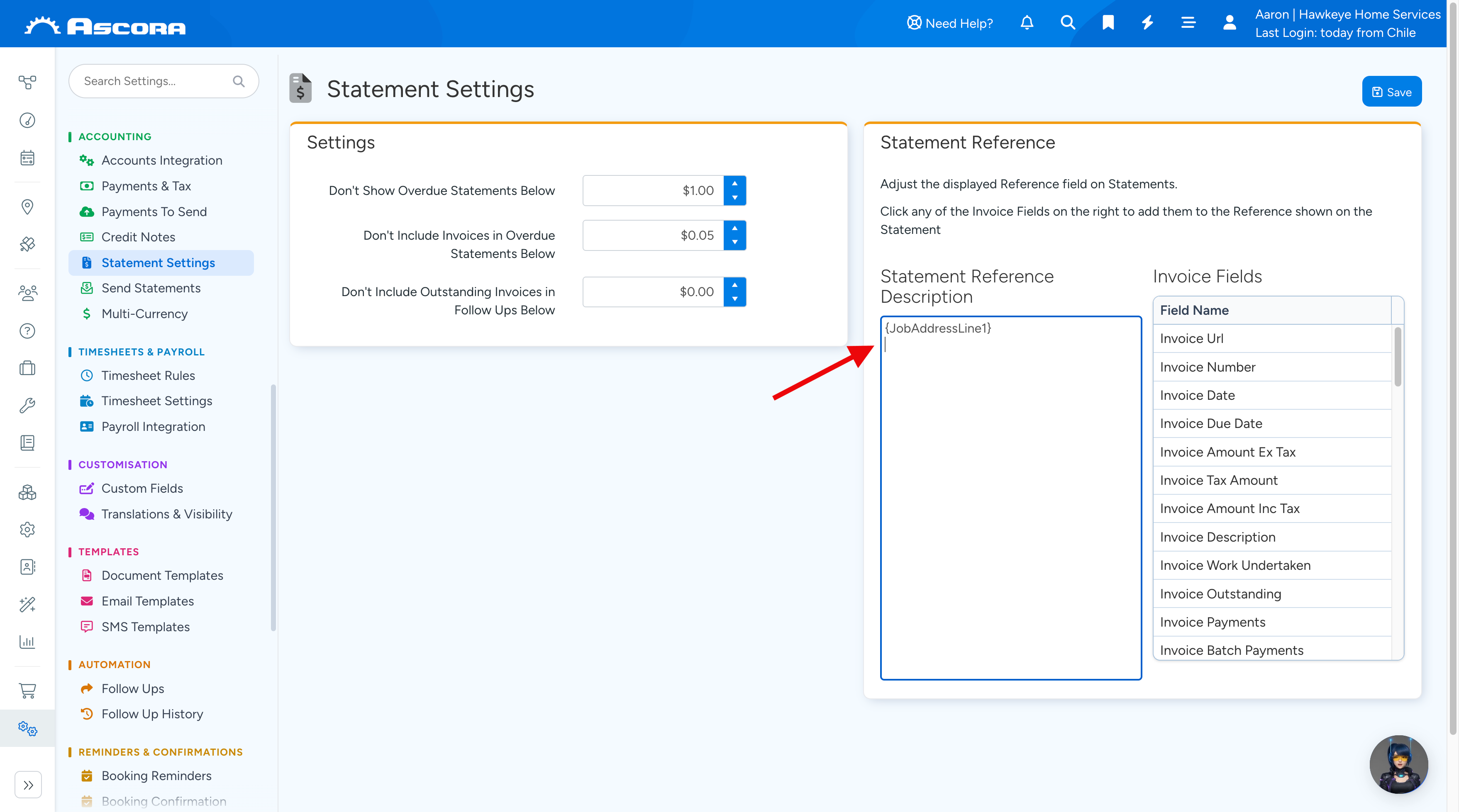
Task: Open Booking Reminders settings
Action: 161,776
